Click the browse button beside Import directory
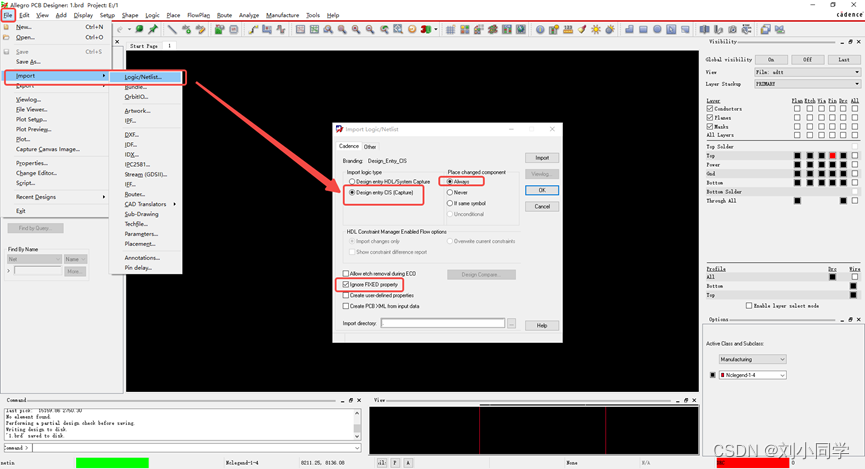 click(511, 324)
